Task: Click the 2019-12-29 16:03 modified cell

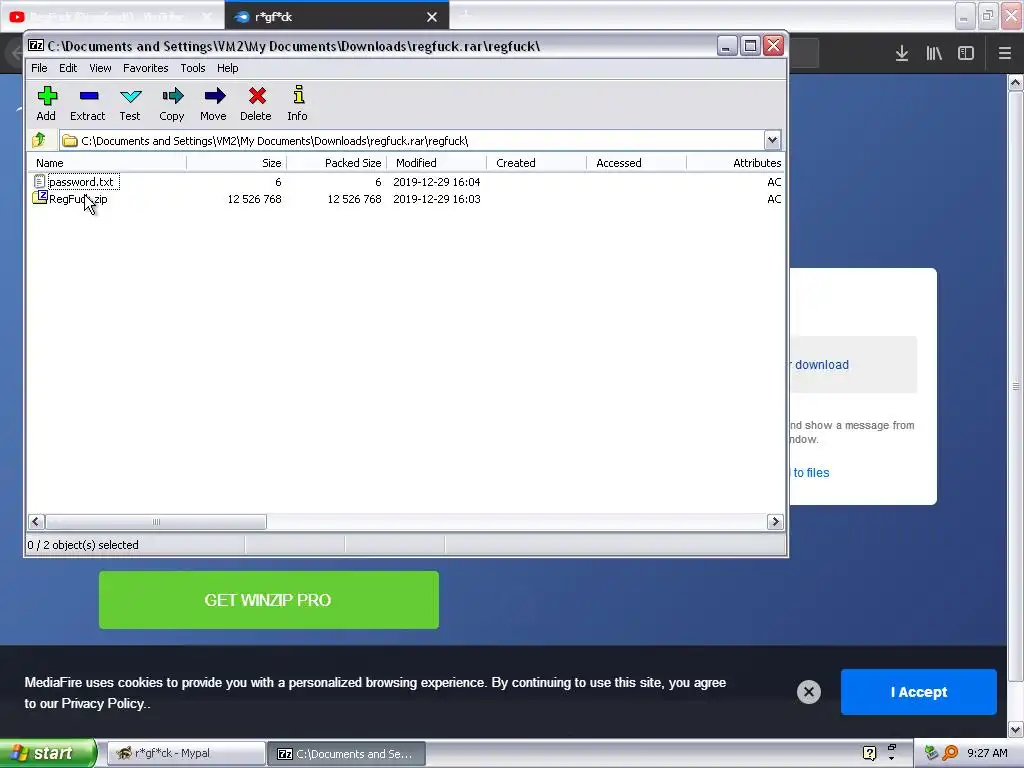Action: (436, 199)
